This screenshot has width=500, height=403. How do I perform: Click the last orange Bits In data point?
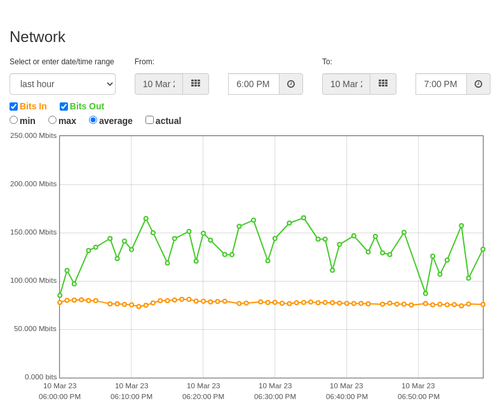pos(483,304)
